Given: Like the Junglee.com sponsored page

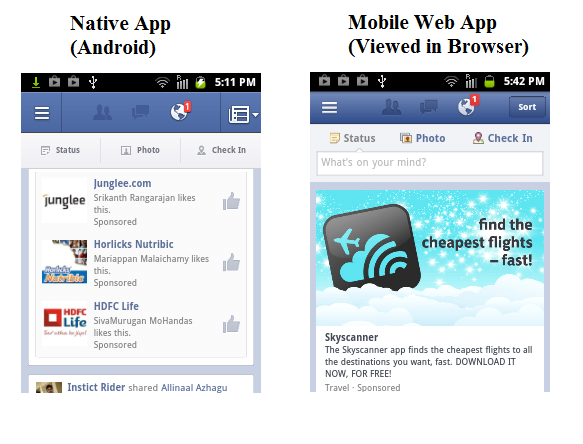Looking at the screenshot, I should pos(231,201).
